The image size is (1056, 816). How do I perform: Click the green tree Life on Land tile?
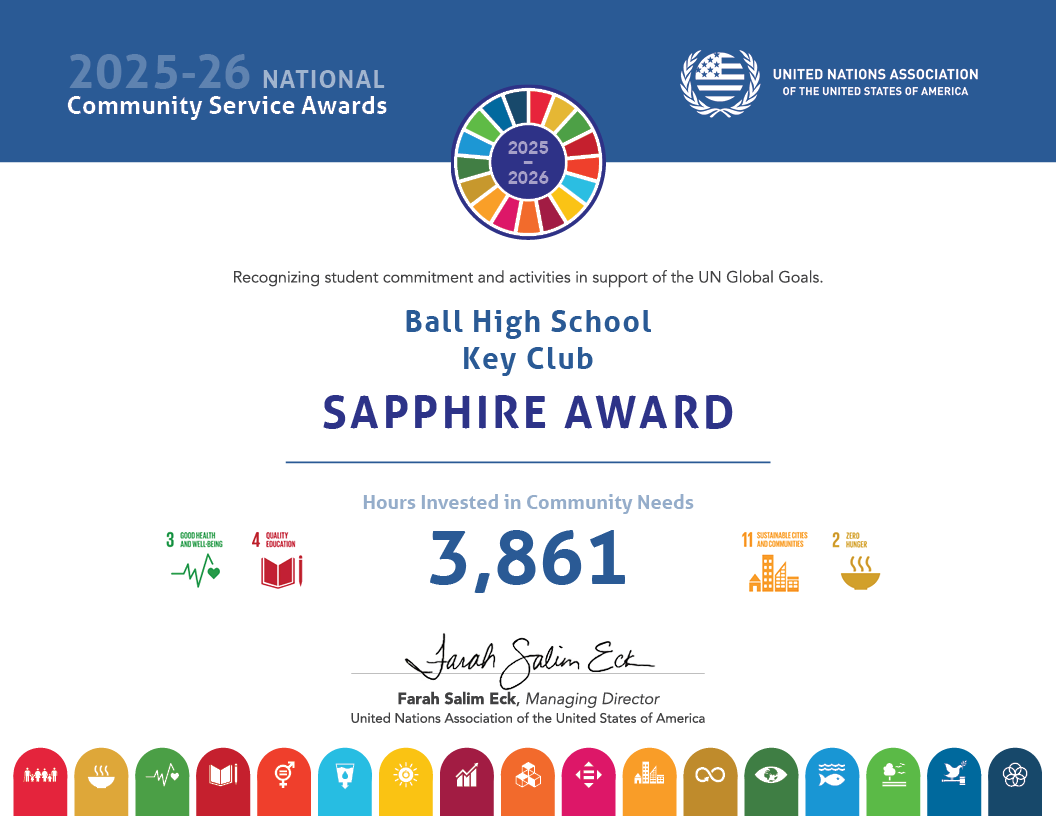click(893, 782)
